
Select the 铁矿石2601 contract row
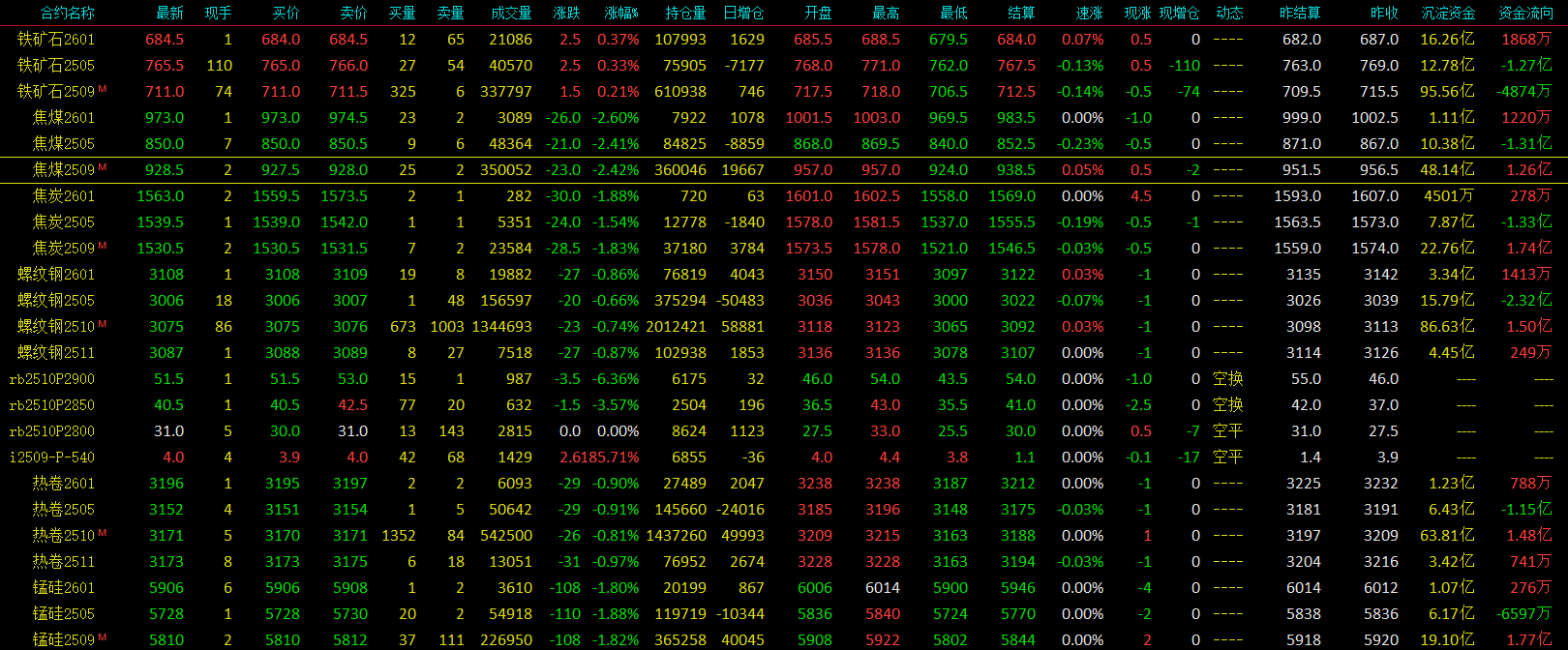pos(56,40)
